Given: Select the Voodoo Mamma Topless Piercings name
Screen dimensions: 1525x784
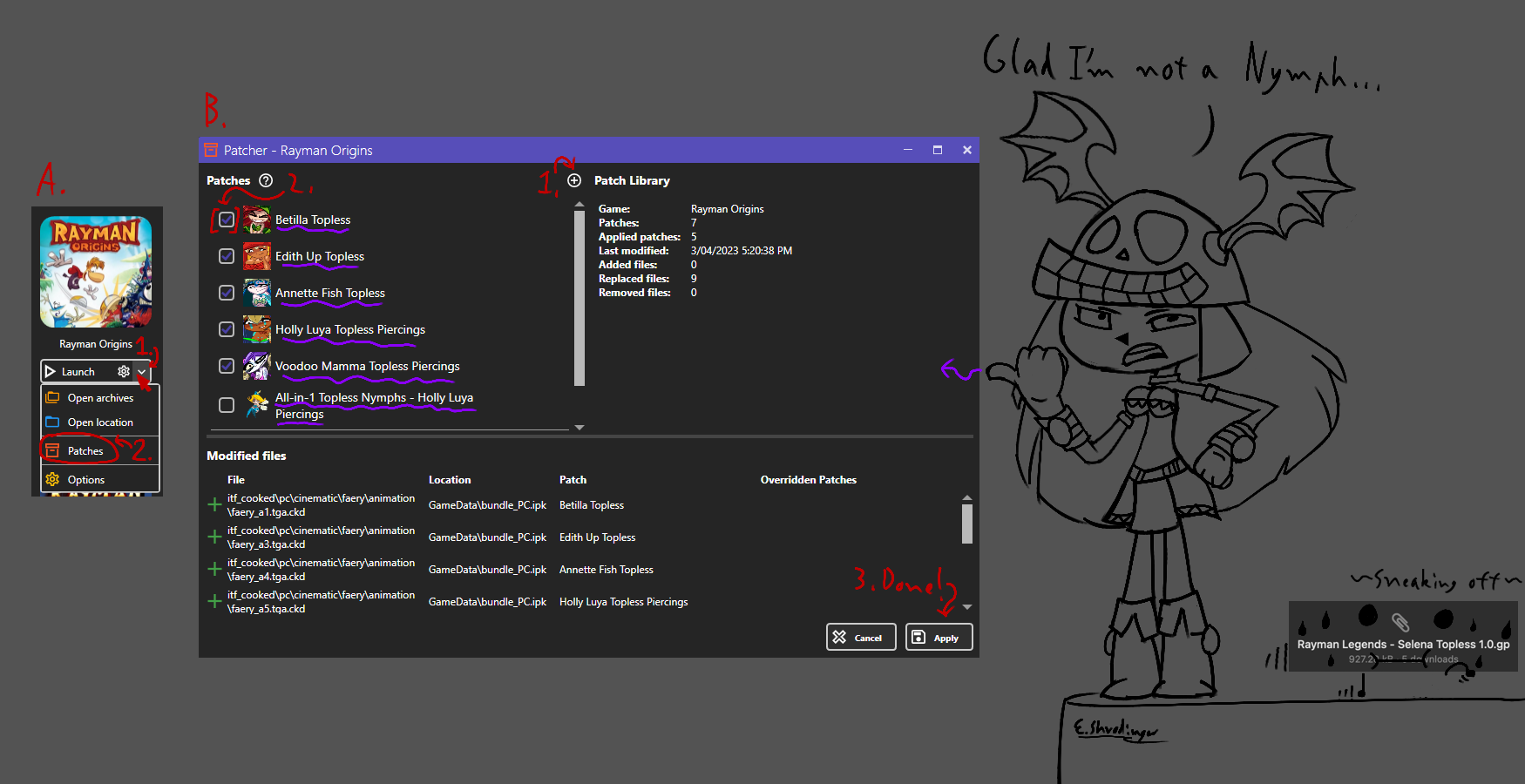Looking at the screenshot, I should pyautogui.click(x=368, y=366).
